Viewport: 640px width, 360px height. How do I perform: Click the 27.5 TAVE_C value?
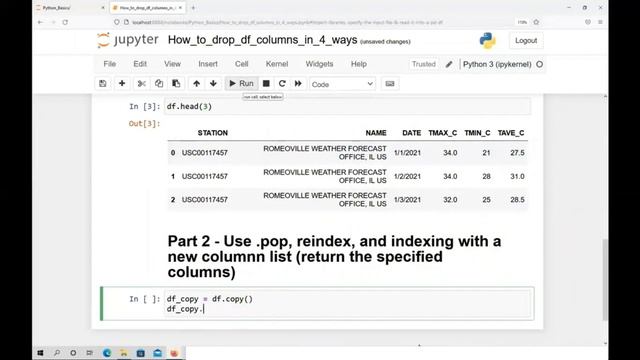(x=517, y=153)
